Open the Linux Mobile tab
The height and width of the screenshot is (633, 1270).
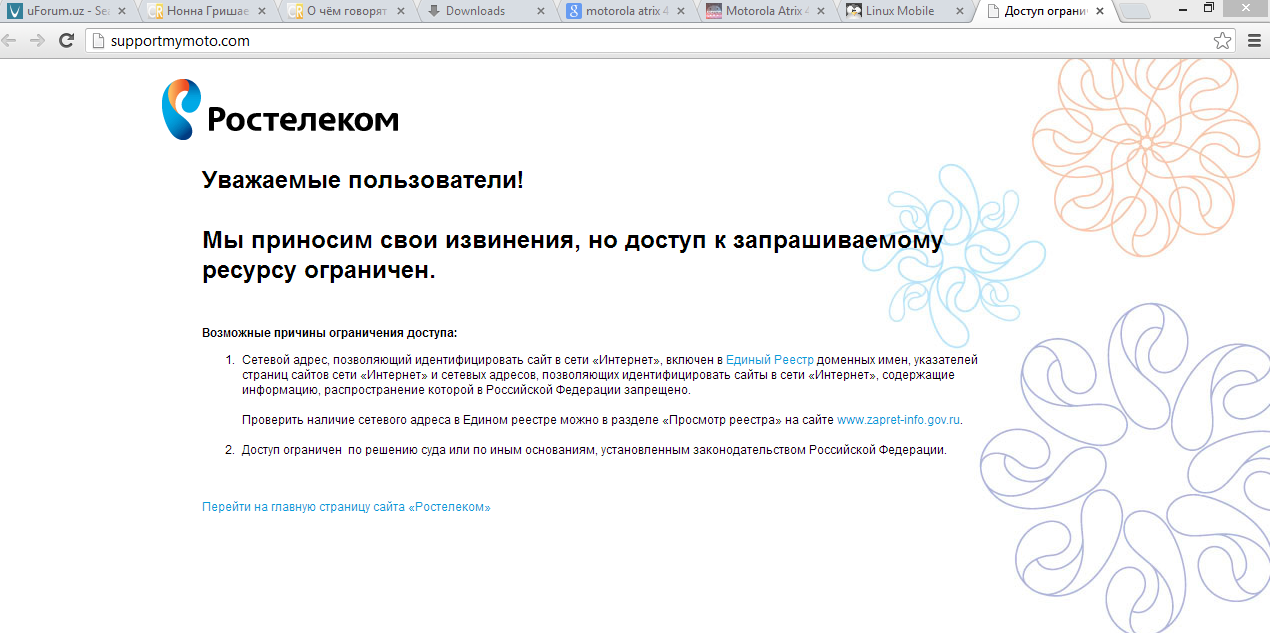[x=895, y=12]
